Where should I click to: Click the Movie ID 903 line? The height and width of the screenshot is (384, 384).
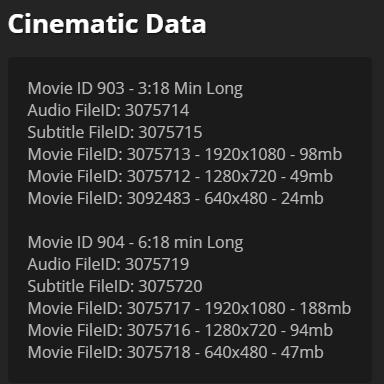(135, 89)
